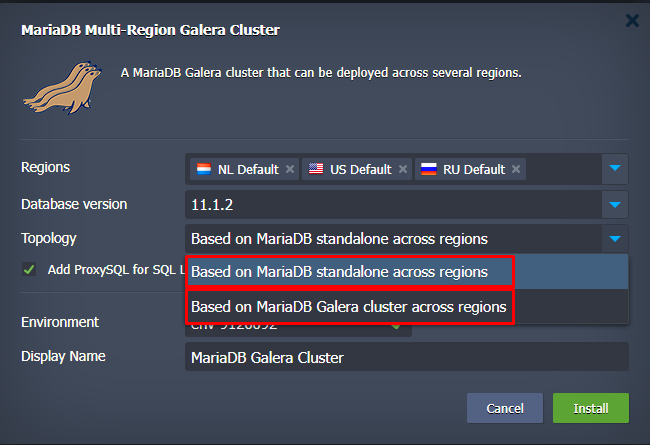Image resolution: width=650 pixels, height=445 pixels.
Task: Remove the NL Default region tag
Action: [x=290, y=169]
